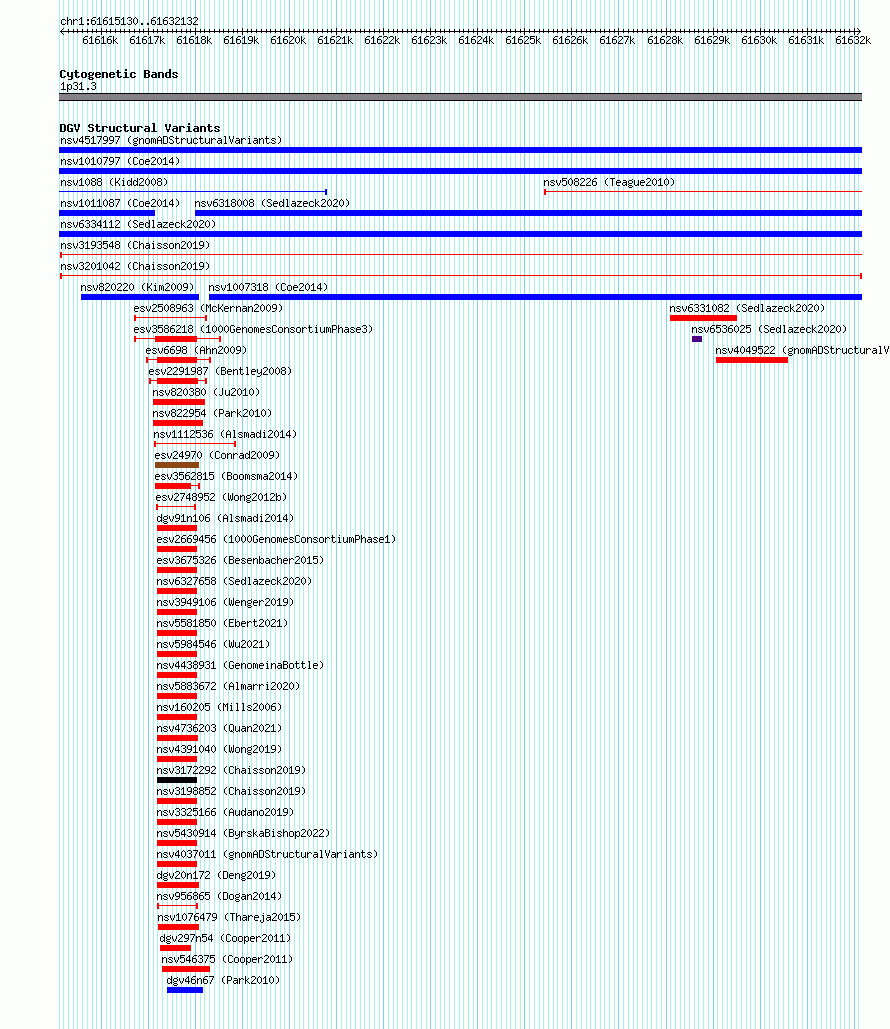Click the chr1:61615130..61632132 region label

tap(129, 22)
